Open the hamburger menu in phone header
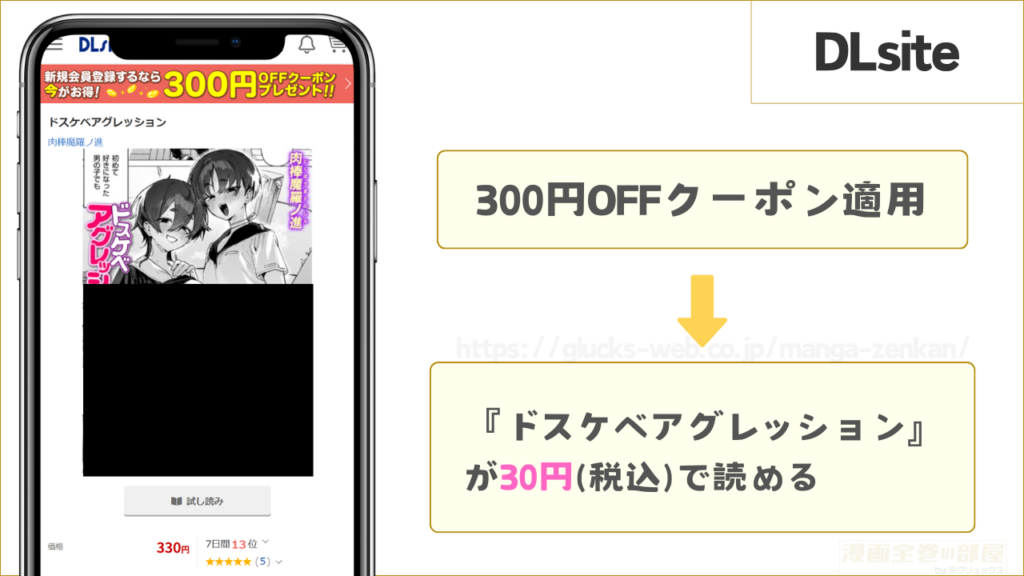The width and height of the screenshot is (1024, 576). coord(54,44)
